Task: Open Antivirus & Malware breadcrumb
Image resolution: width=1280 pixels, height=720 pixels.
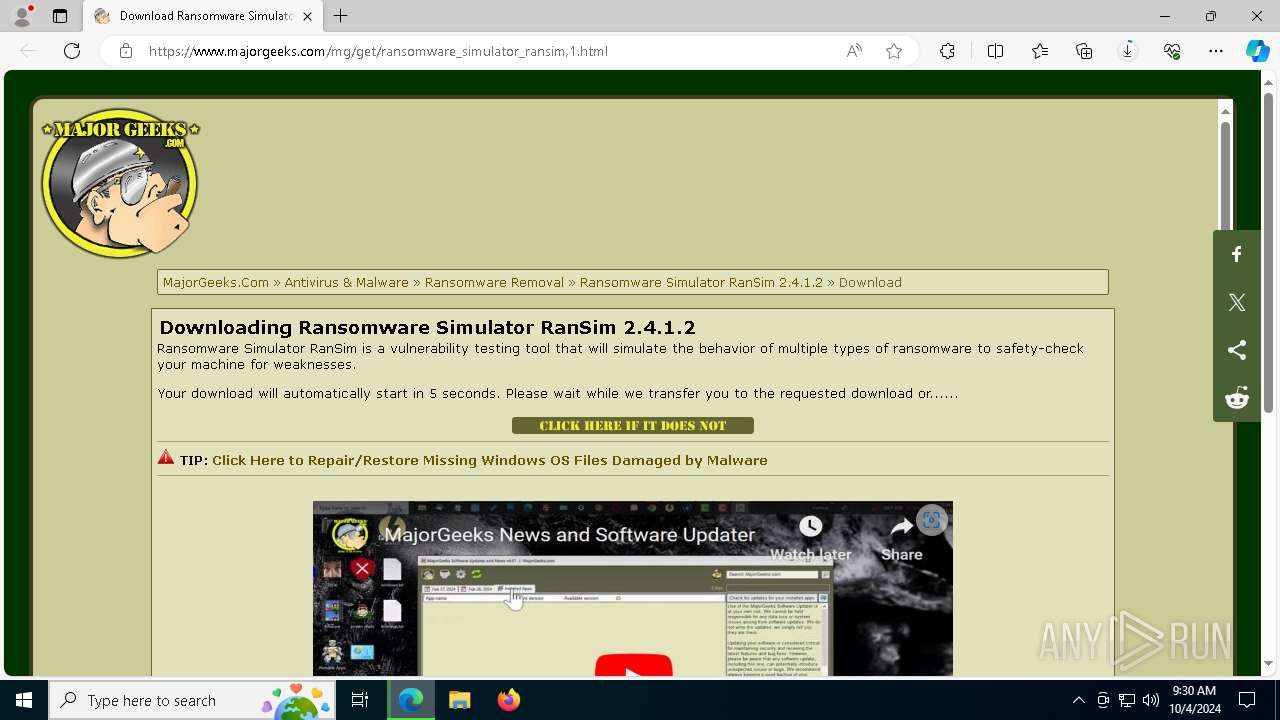Action: (x=346, y=282)
